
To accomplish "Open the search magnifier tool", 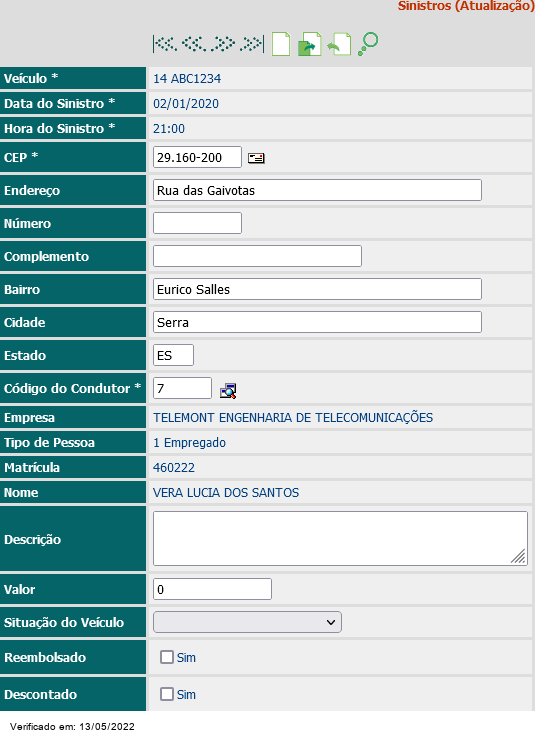I will (368, 44).
